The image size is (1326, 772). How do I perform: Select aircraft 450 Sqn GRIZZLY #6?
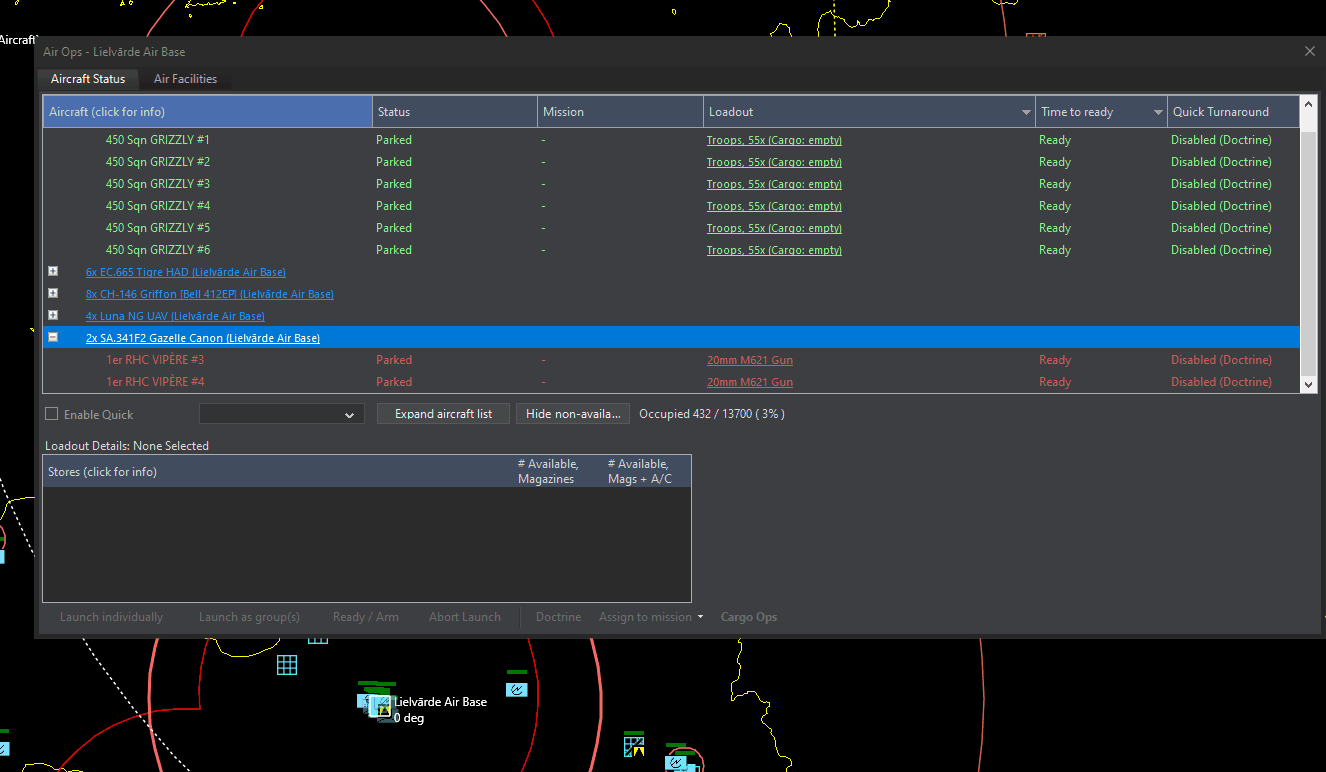pyautogui.click(x=158, y=250)
